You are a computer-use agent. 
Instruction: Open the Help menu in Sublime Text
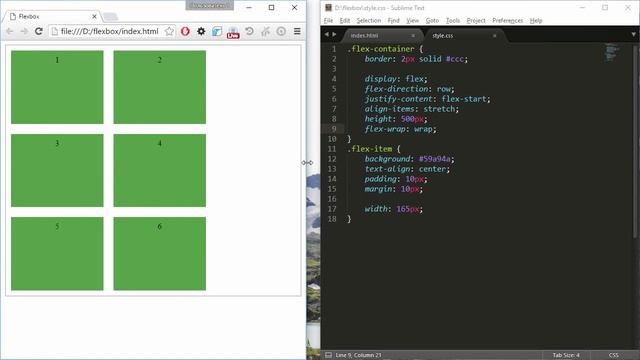pos(536,20)
